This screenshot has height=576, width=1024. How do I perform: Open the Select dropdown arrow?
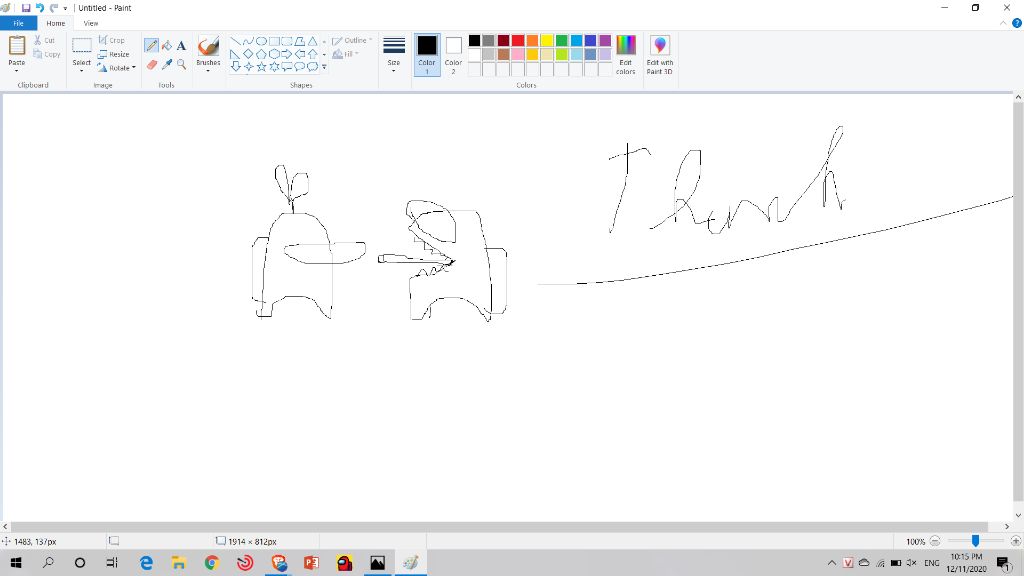coord(82,71)
